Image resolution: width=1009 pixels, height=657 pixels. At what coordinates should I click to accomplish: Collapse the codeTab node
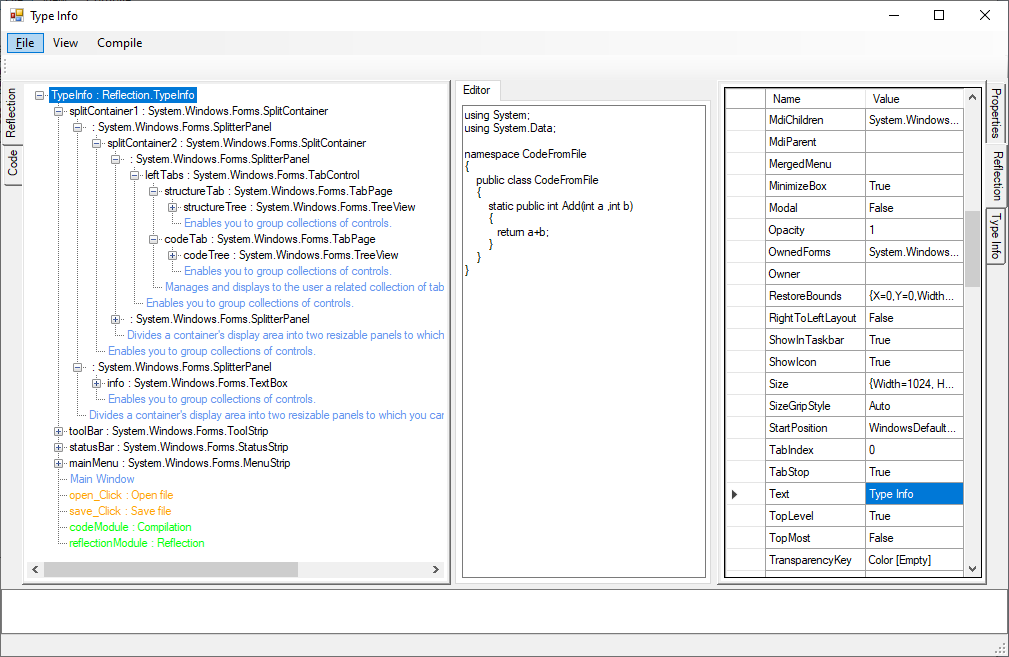pyautogui.click(x=154, y=239)
